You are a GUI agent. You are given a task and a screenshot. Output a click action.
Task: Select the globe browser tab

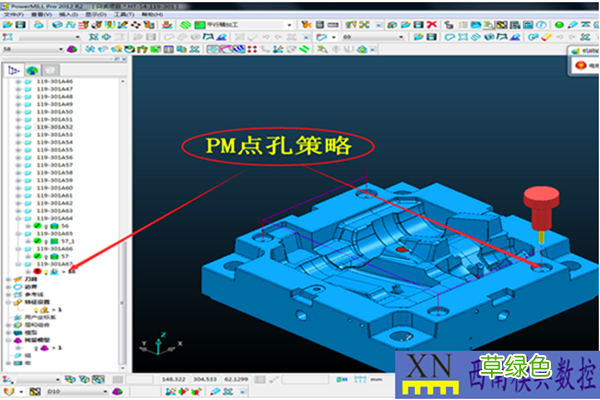pyautogui.click(x=32, y=70)
